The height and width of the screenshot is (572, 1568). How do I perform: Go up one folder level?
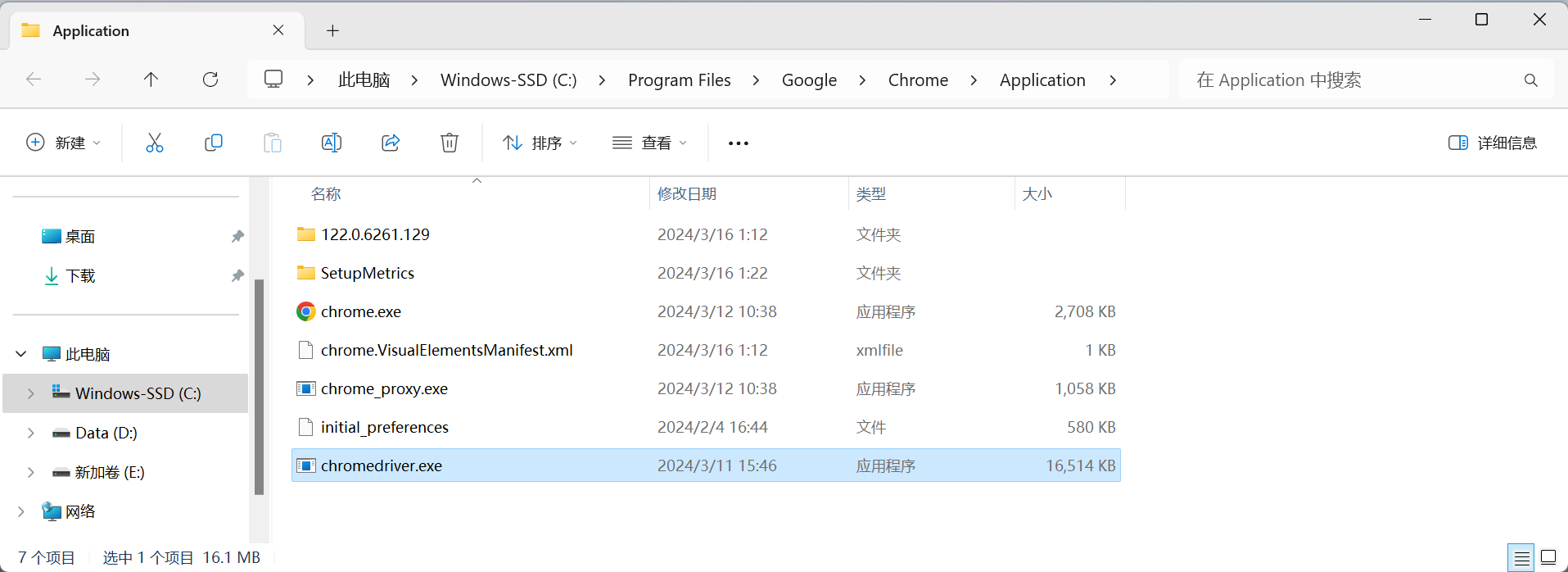151,79
